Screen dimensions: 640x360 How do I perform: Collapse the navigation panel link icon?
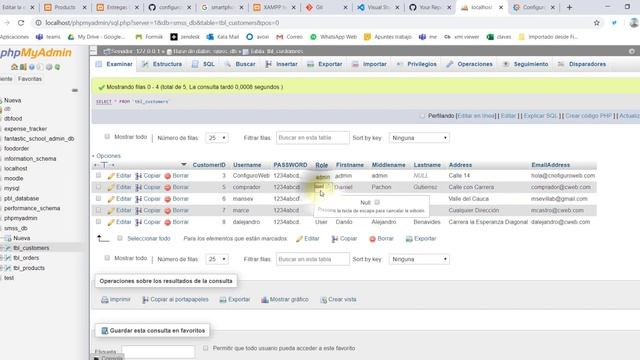coord(75,90)
